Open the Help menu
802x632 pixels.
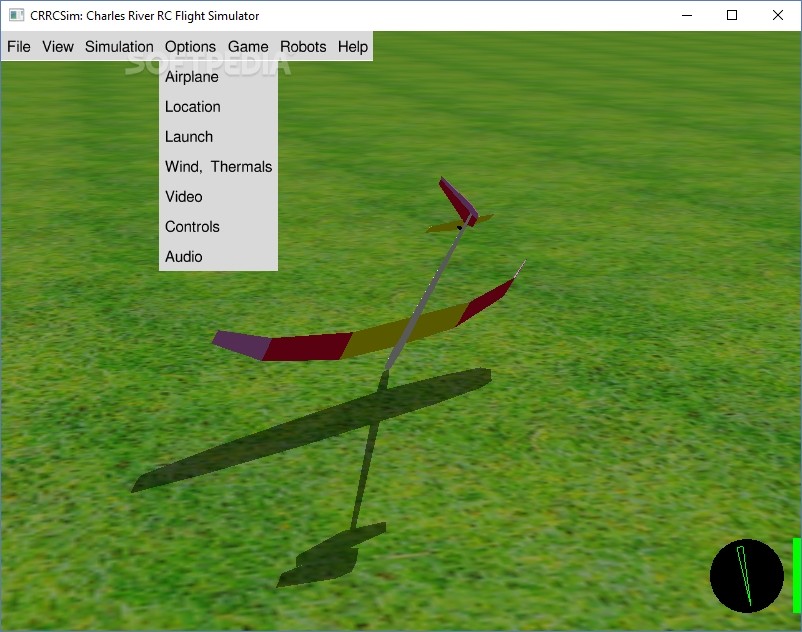tap(353, 47)
